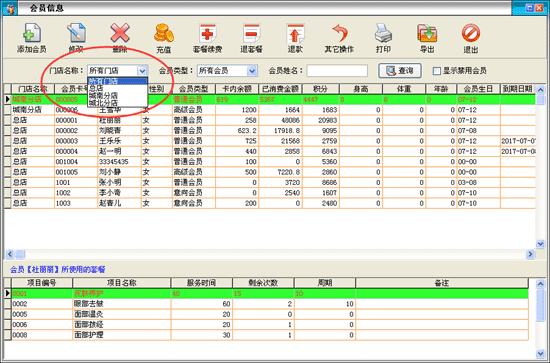Open 其它操作 other operations icon
The width and height of the screenshot is (550, 363).
coord(339,33)
